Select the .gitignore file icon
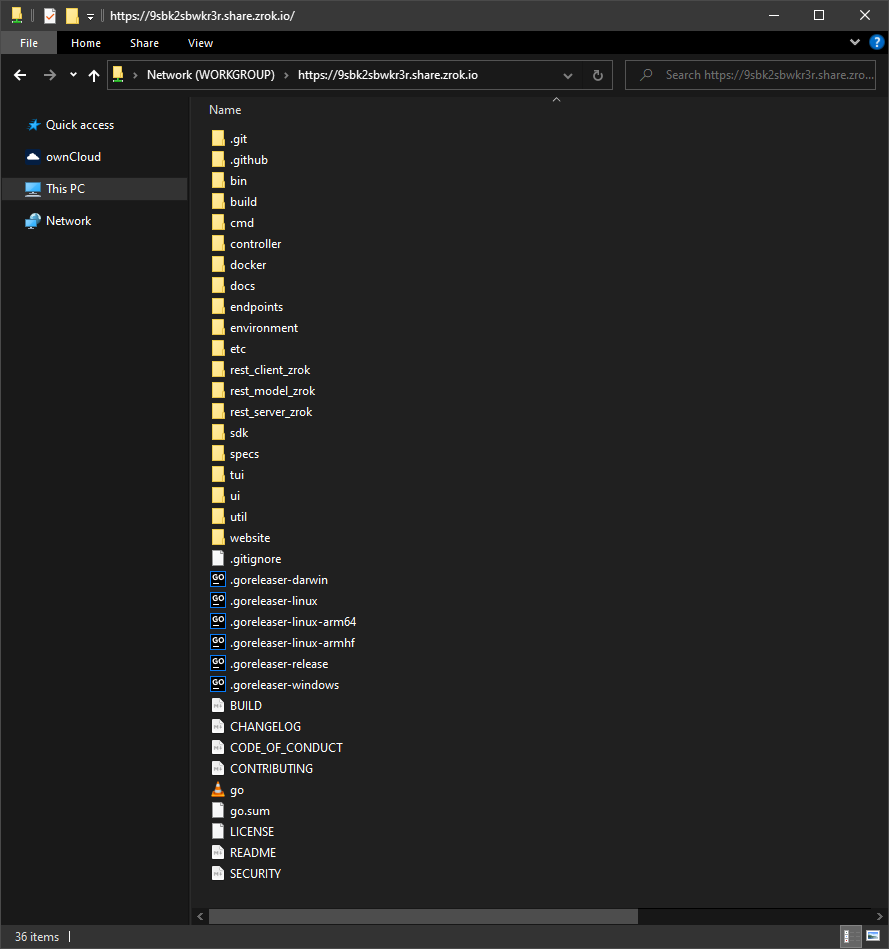Viewport: 889px width, 949px height. point(218,559)
